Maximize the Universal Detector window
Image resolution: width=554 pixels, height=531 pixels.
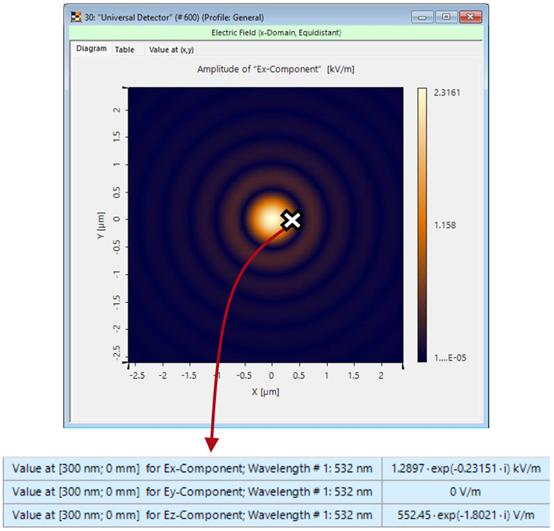point(446,17)
